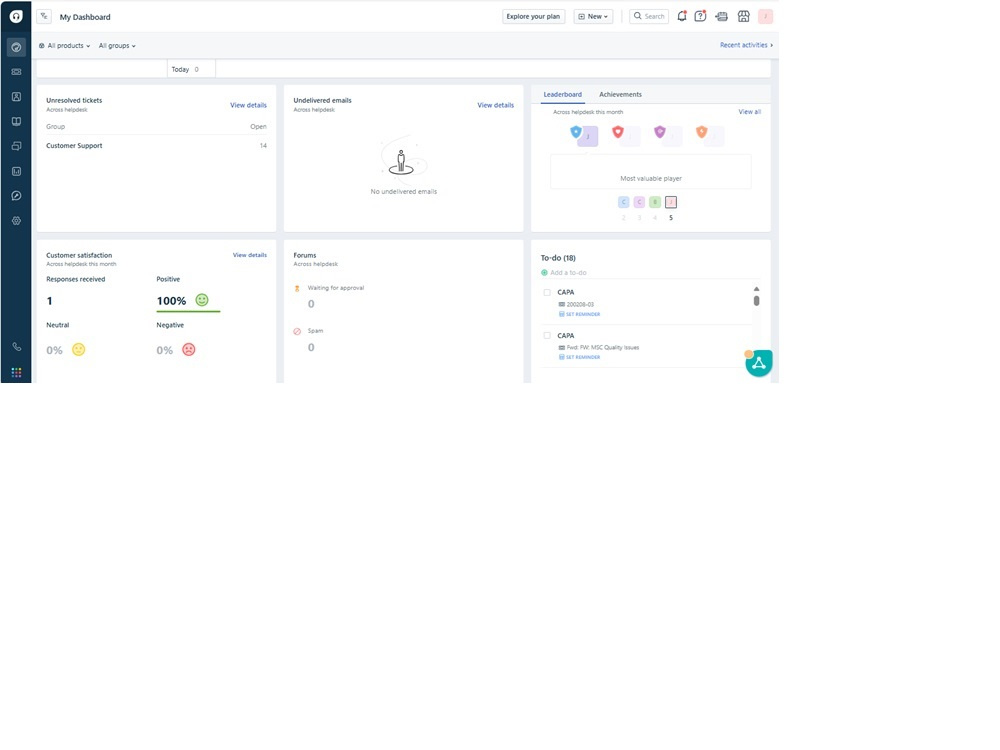Click the printer-like icon left of the store icon

[722, 17]
